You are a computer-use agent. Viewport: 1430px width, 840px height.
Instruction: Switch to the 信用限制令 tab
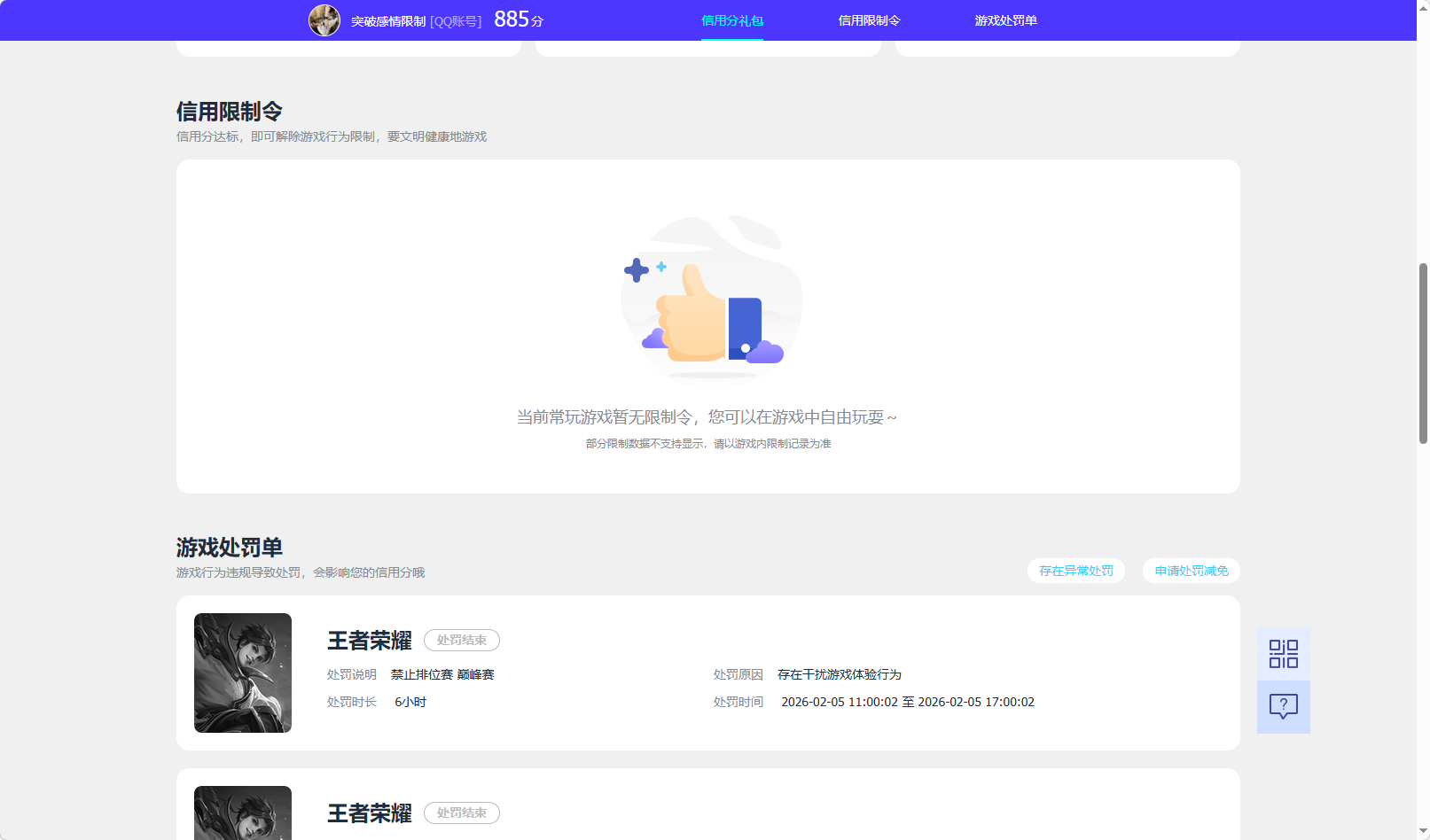[x=869, y=19]
